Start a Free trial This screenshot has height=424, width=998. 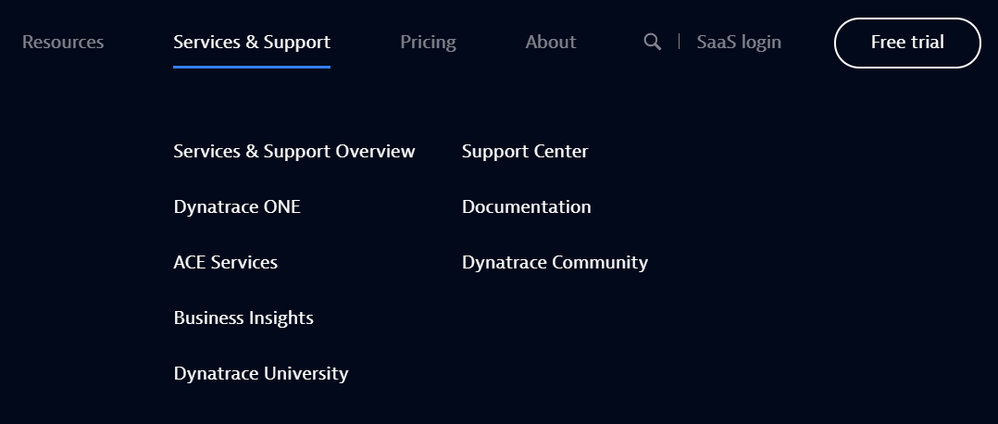[x=907, y=43]
